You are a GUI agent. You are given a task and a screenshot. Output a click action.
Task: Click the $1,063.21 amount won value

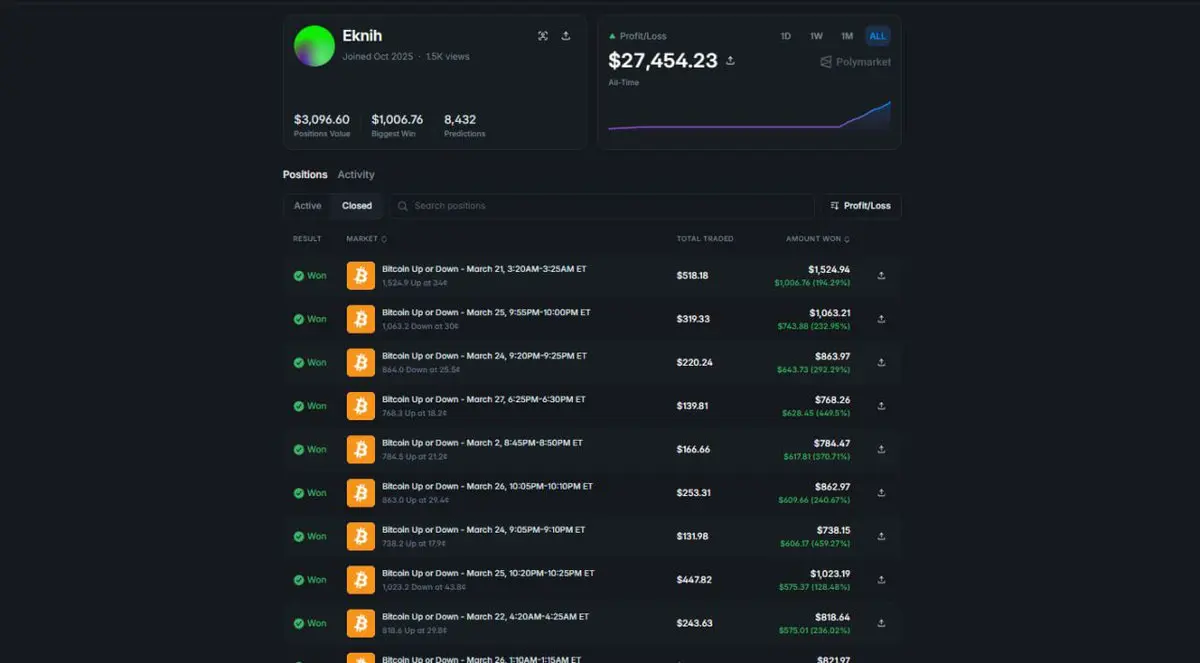[x=829, y=313]
